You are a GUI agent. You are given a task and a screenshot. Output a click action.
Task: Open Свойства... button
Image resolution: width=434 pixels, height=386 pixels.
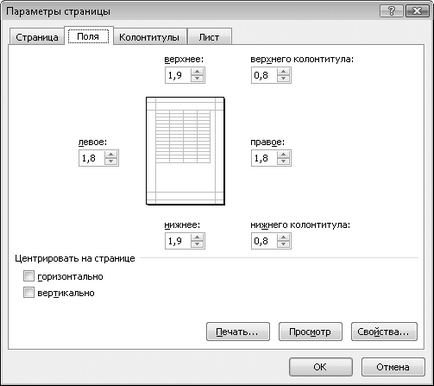coord(384,332)
